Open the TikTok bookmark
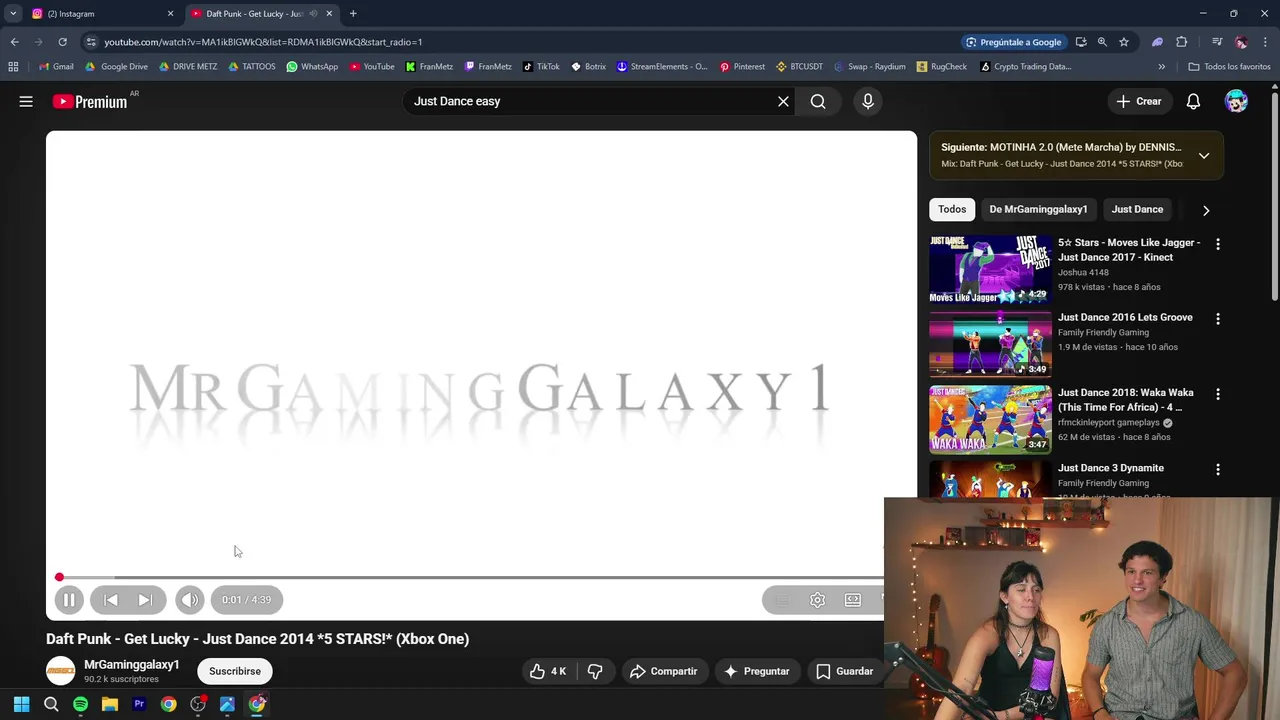 [541, 67]
